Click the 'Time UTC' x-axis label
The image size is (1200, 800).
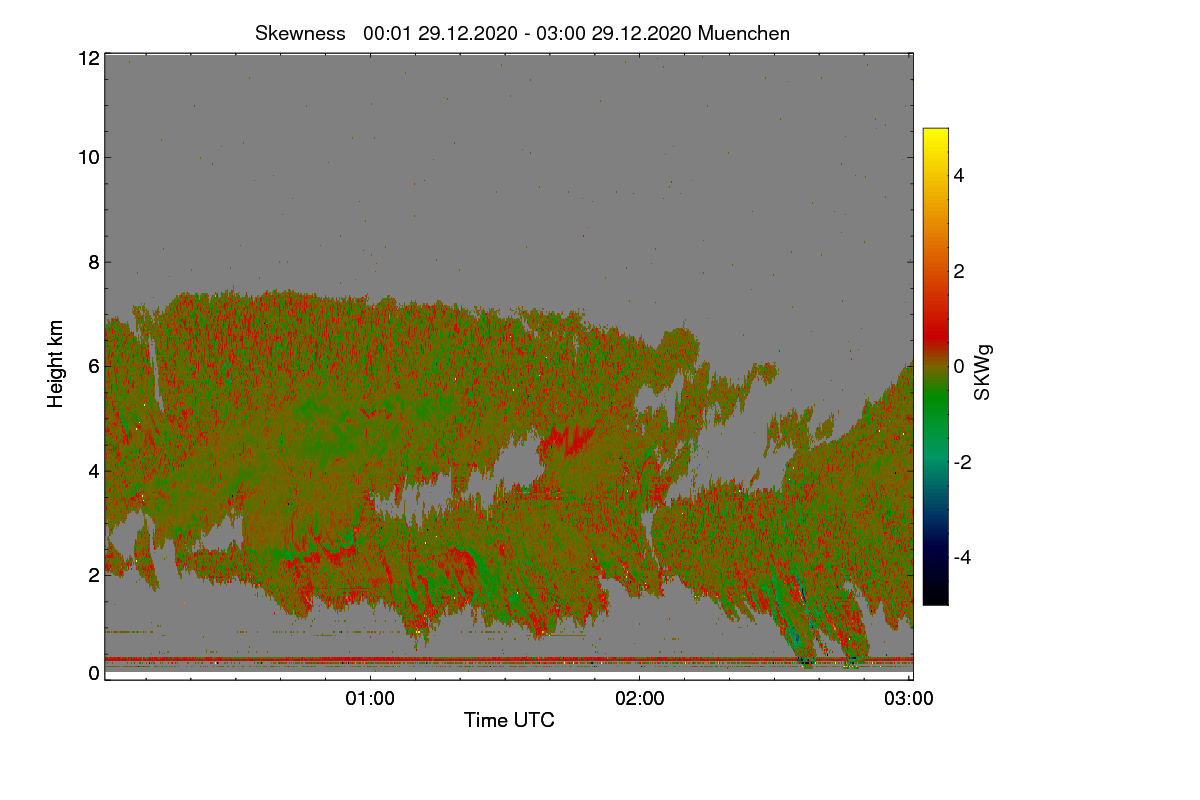coord(509,719)
